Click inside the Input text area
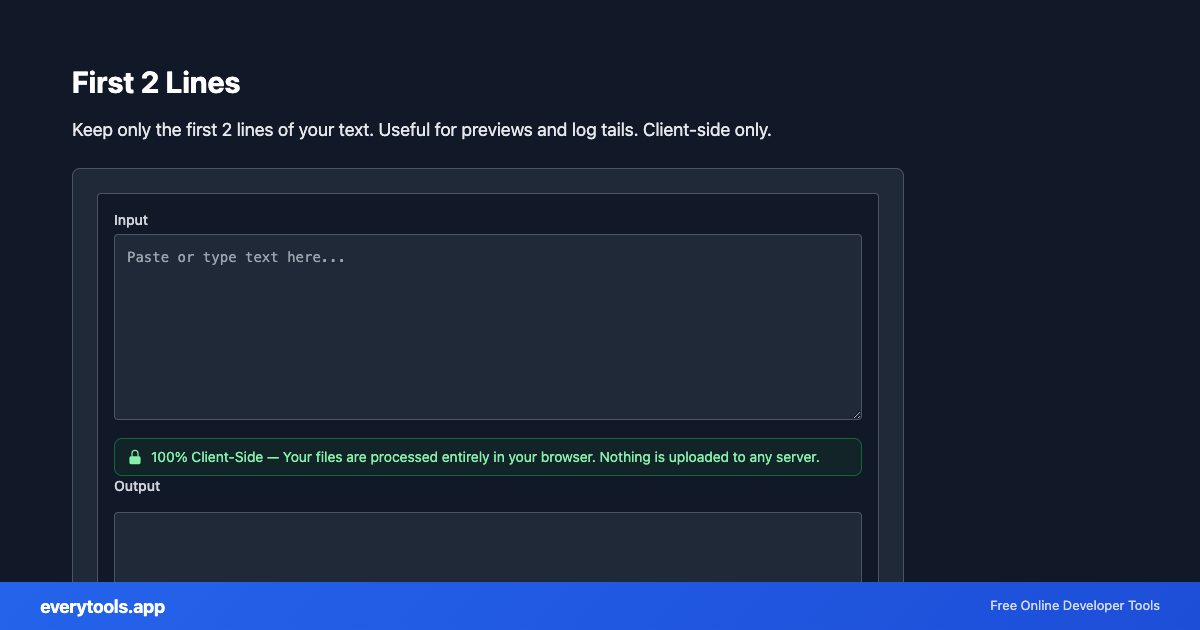The width and height of the screenshot is (1200, 630). [487, 327]
